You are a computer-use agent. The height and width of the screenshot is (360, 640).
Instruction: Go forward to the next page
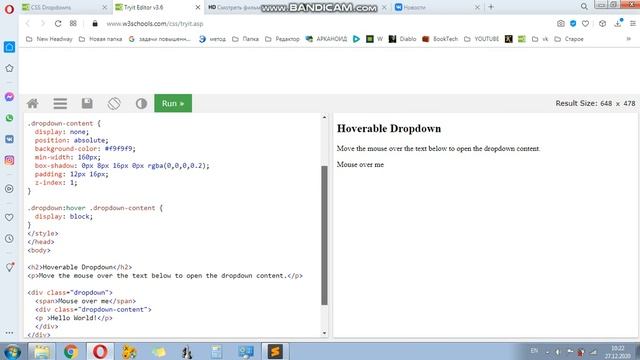(42, 24)
